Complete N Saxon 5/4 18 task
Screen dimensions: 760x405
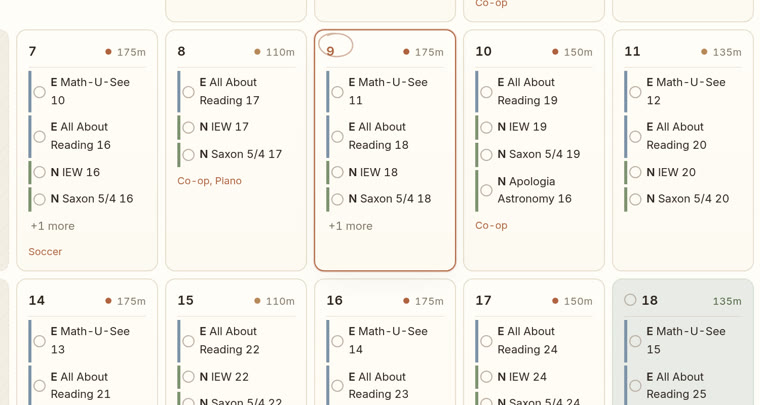(337, 199)
